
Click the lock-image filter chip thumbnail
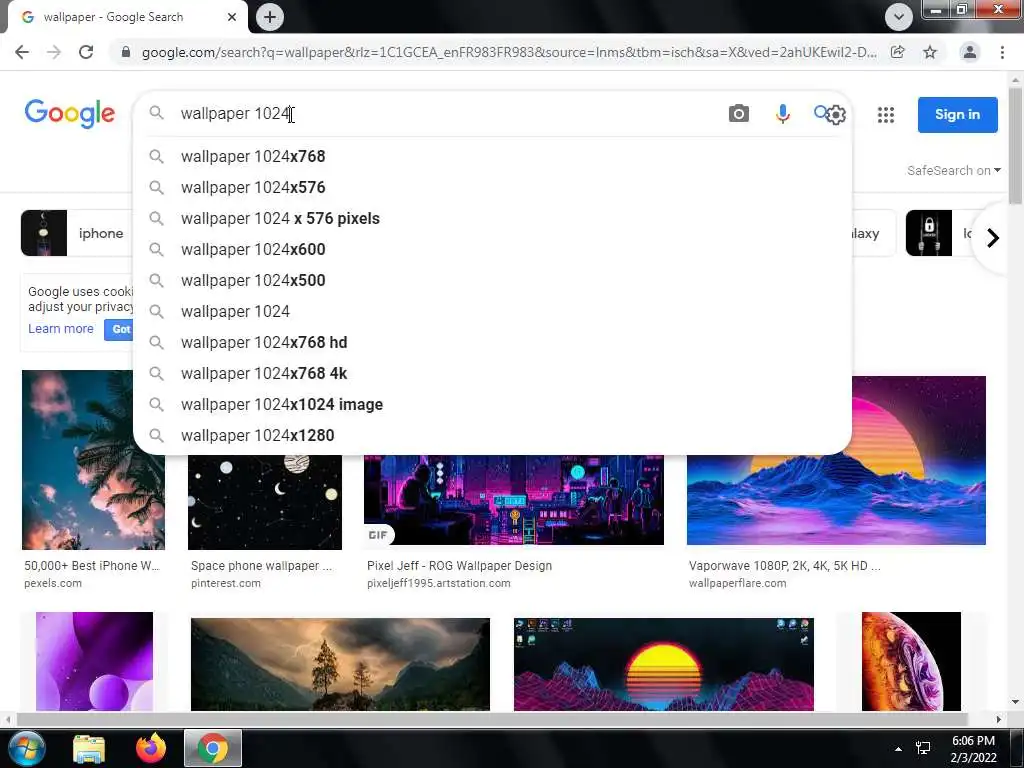[x=929, y=233]
